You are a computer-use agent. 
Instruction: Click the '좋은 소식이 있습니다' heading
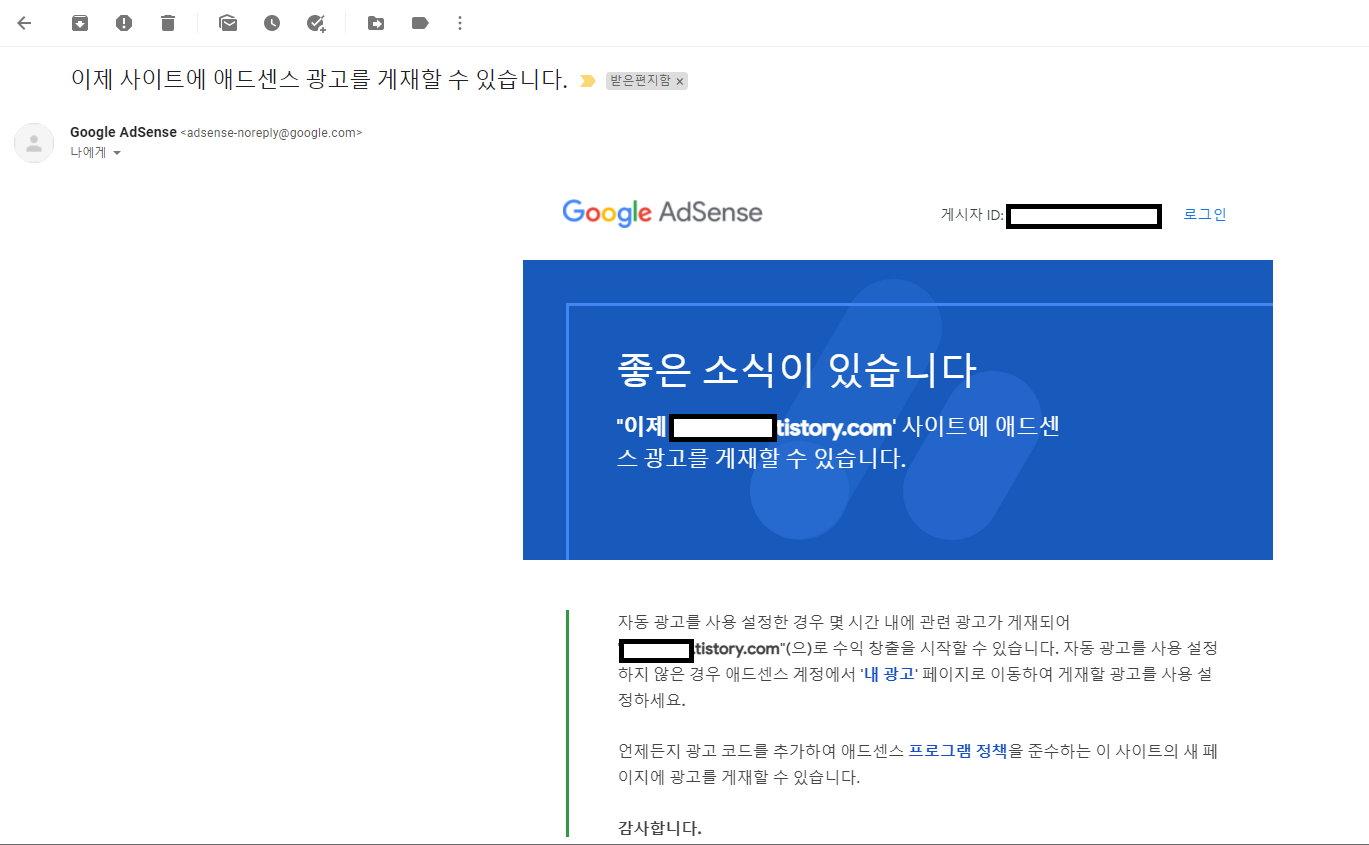pyautogui.click(x=796, y=370)
